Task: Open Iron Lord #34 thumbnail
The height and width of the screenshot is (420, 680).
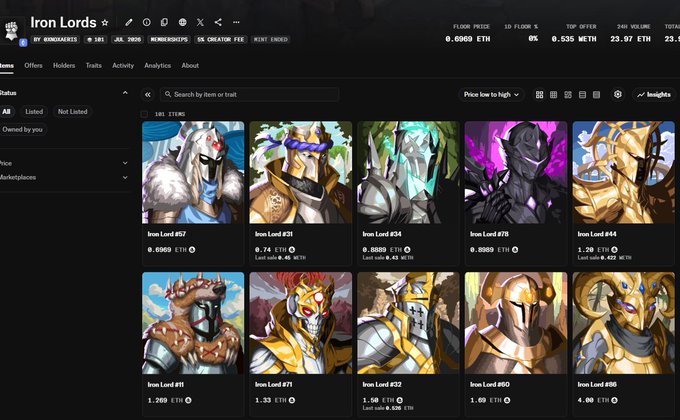Action: (x=408, y=173)
